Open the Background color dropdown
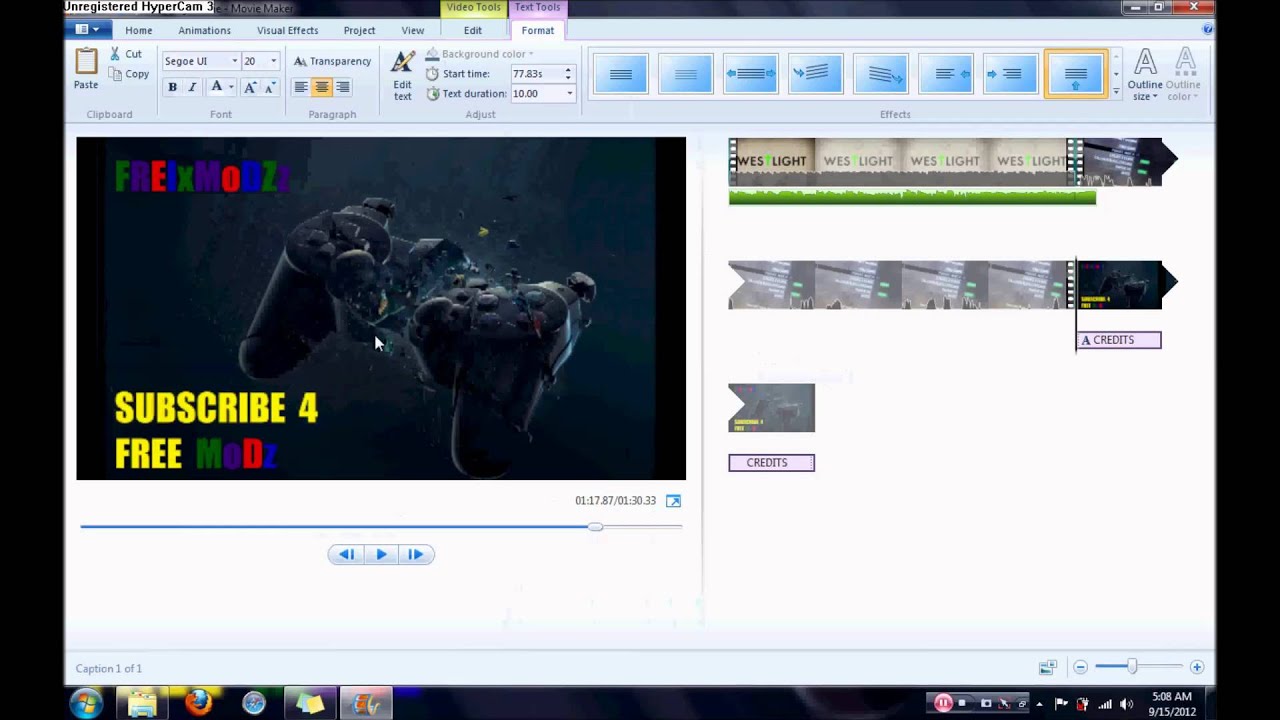 tap(480, 54)
